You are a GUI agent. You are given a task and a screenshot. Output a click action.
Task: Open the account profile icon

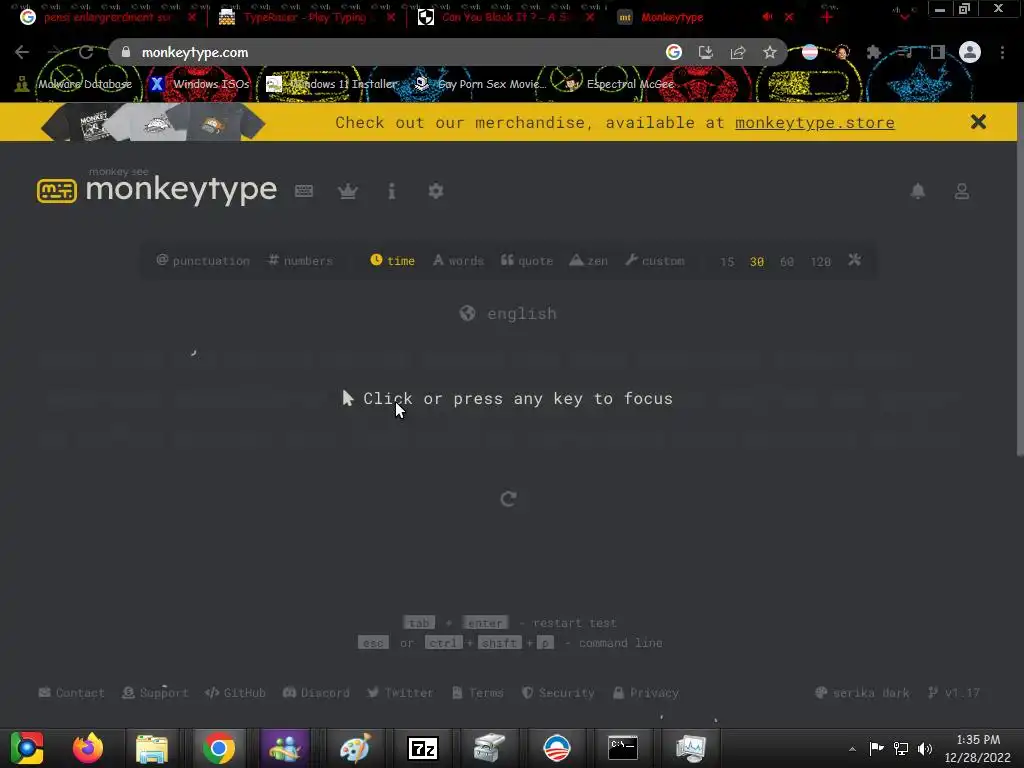click(961, 191)
